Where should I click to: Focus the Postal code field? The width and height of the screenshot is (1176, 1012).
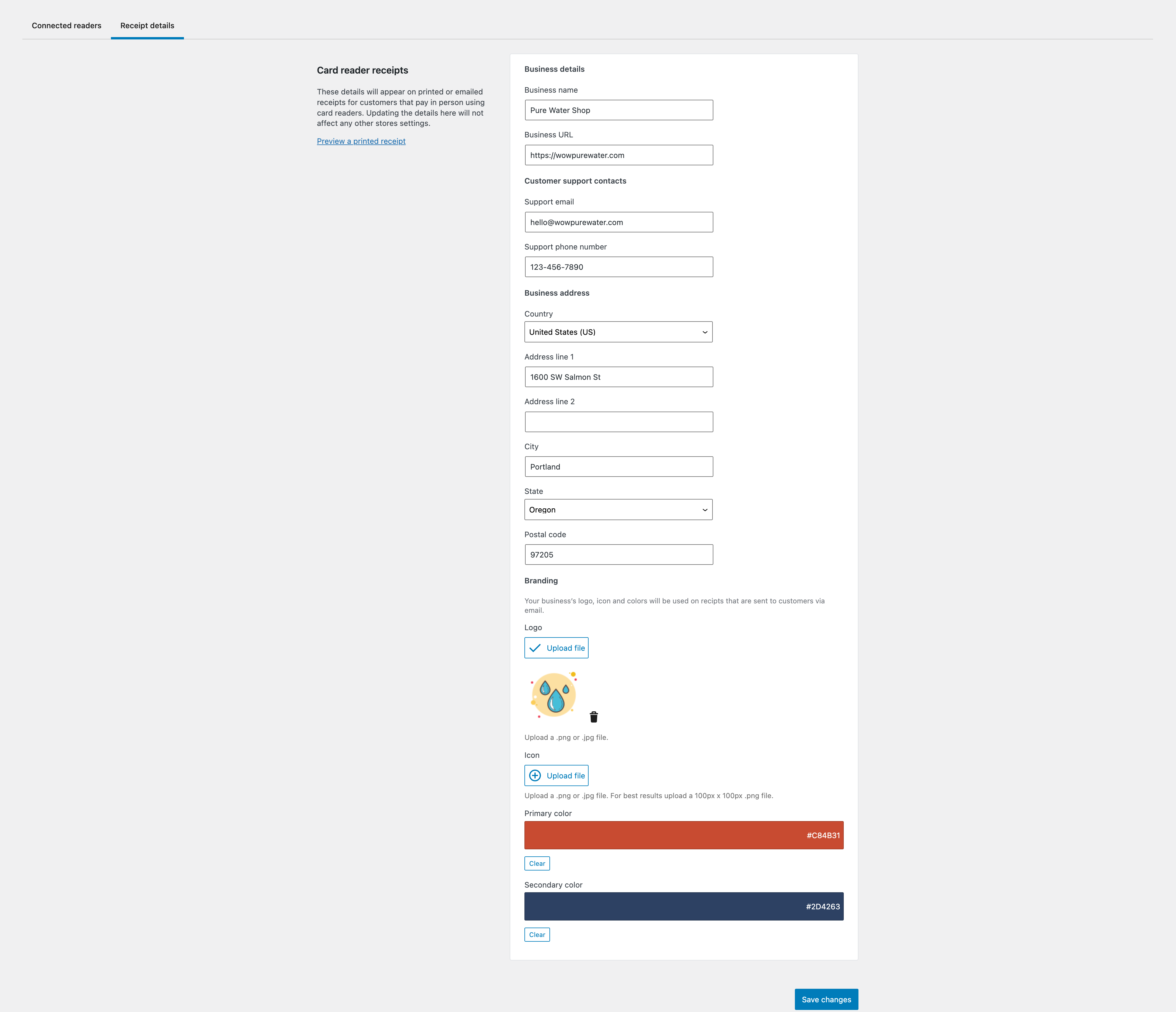pyautogui.click(x=619, y=554)
